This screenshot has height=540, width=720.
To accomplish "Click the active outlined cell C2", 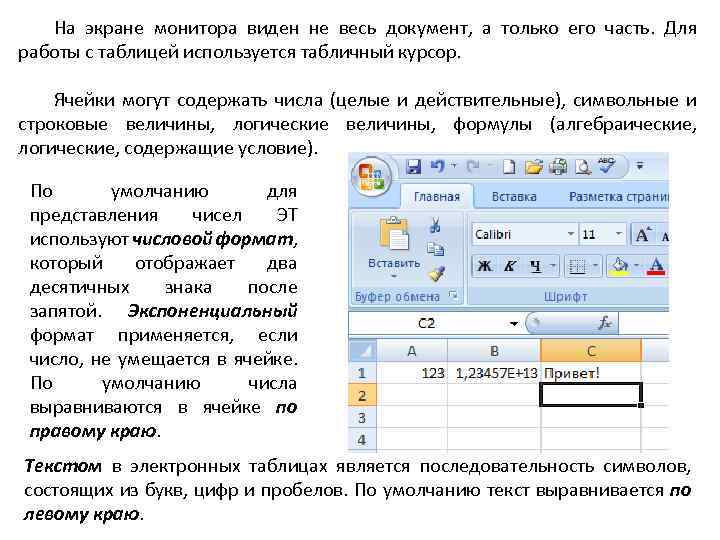I will (x=591, y=395).
